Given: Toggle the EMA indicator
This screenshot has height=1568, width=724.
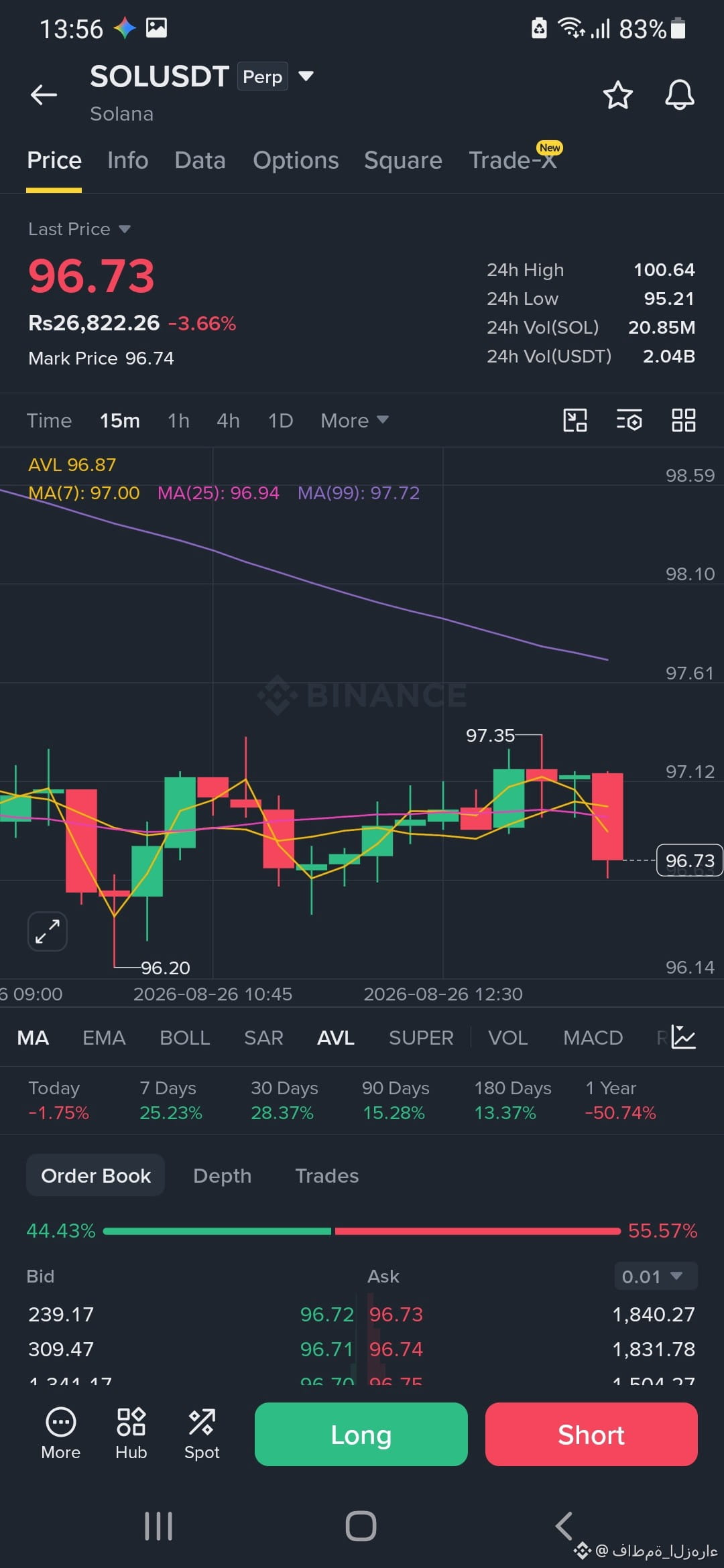Looking at the screenshot, I should pyautogui.click(x=104, y=1038).
